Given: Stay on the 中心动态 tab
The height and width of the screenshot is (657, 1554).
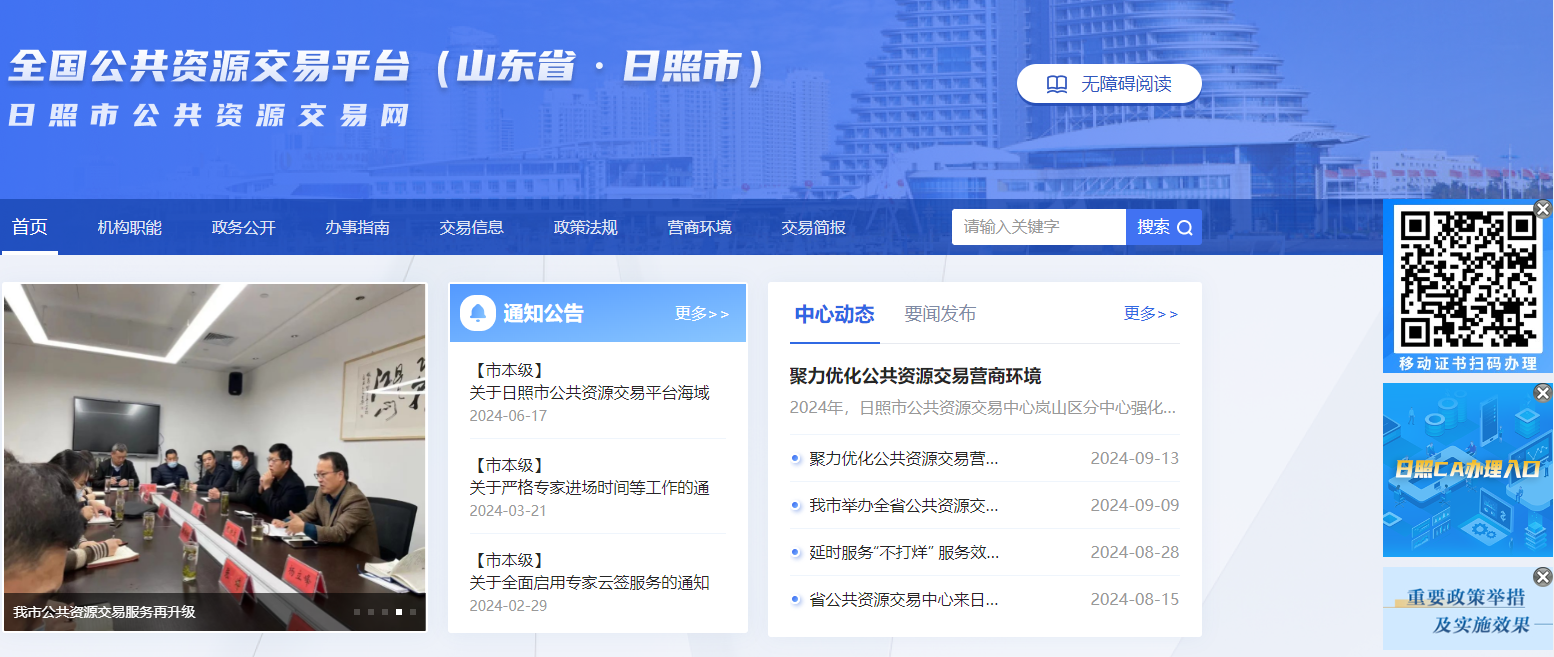Looking at the screenshot, I should [834, 313].
